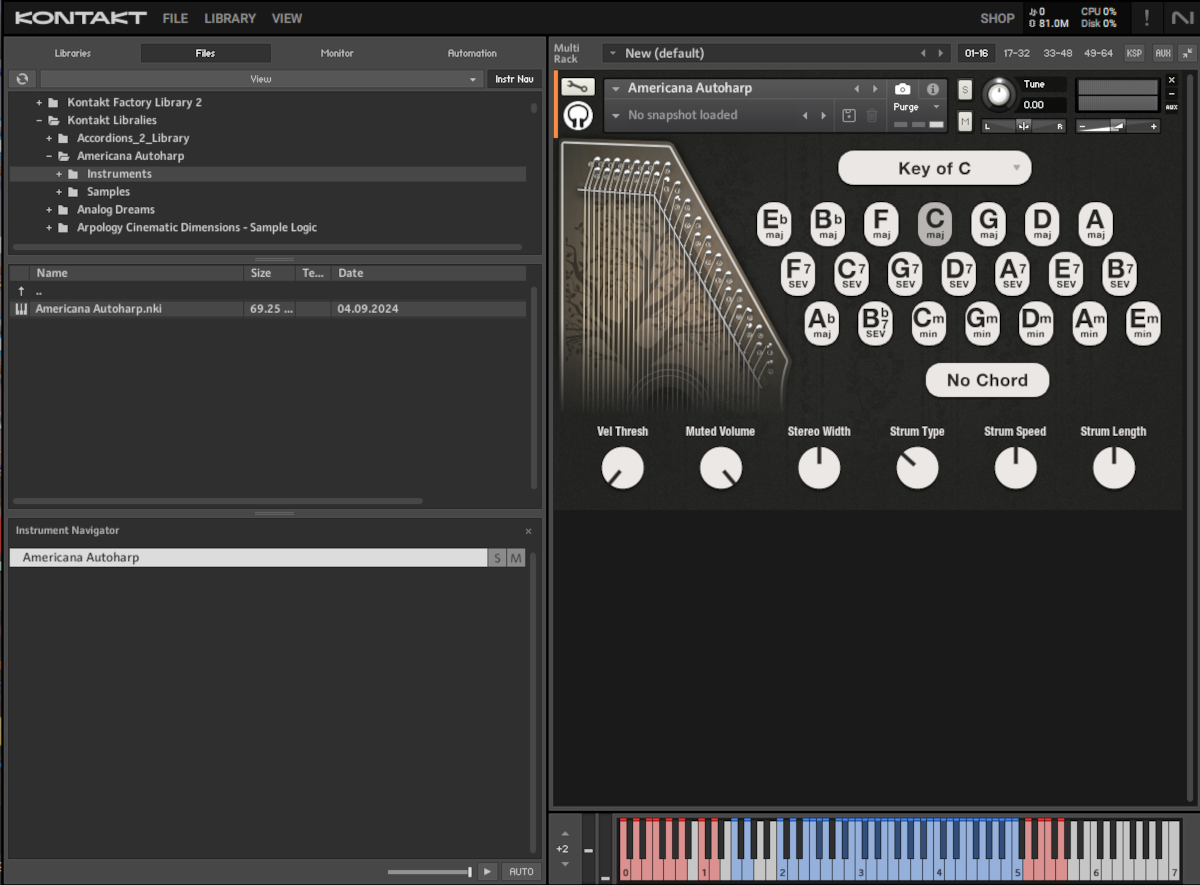
Task: Select previous multi arrow next to New (default)
Action: pyautogui.click(x=923, y=53)
